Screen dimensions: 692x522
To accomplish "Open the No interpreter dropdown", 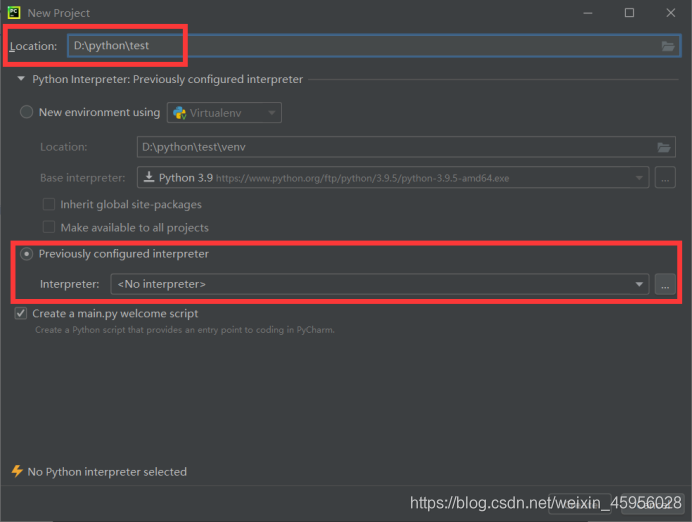I will [380, 284].
